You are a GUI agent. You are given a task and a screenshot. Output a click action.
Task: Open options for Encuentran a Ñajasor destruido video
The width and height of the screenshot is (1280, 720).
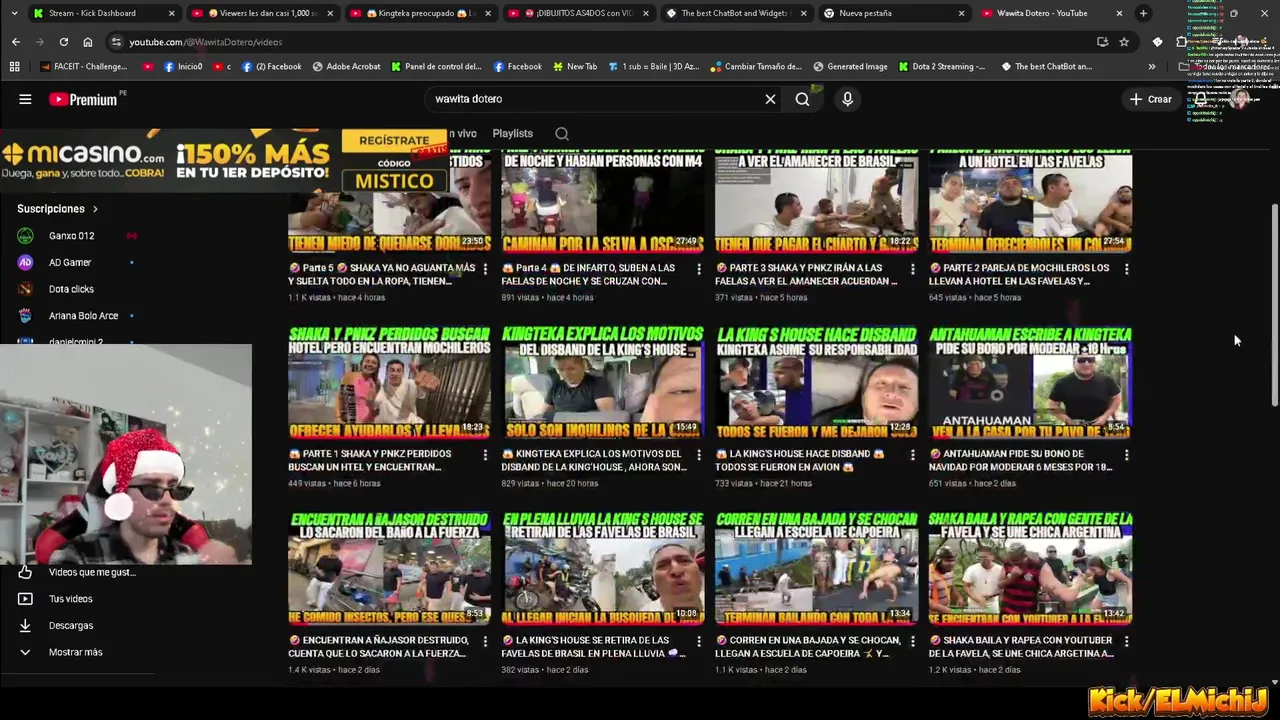[x=485, y=641]
